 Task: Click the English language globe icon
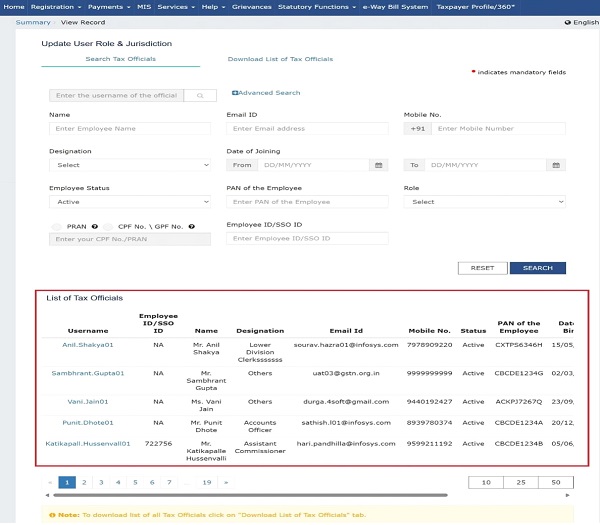pyautogui.click(x=567, y=23)
